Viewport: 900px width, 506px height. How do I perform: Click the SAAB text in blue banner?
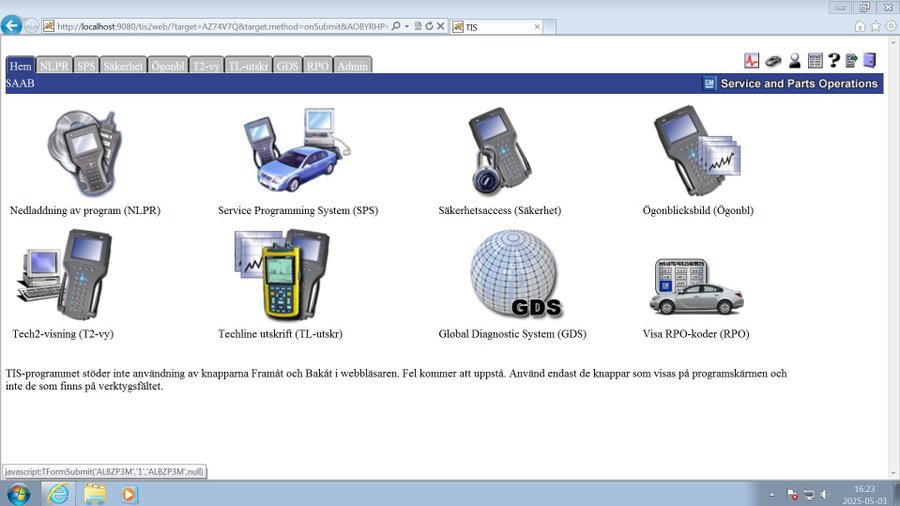tap(20, 83)
